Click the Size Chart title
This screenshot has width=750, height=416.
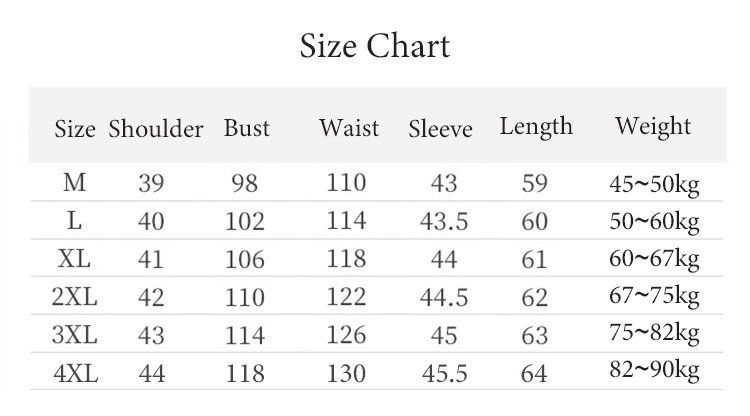[375, 46]
